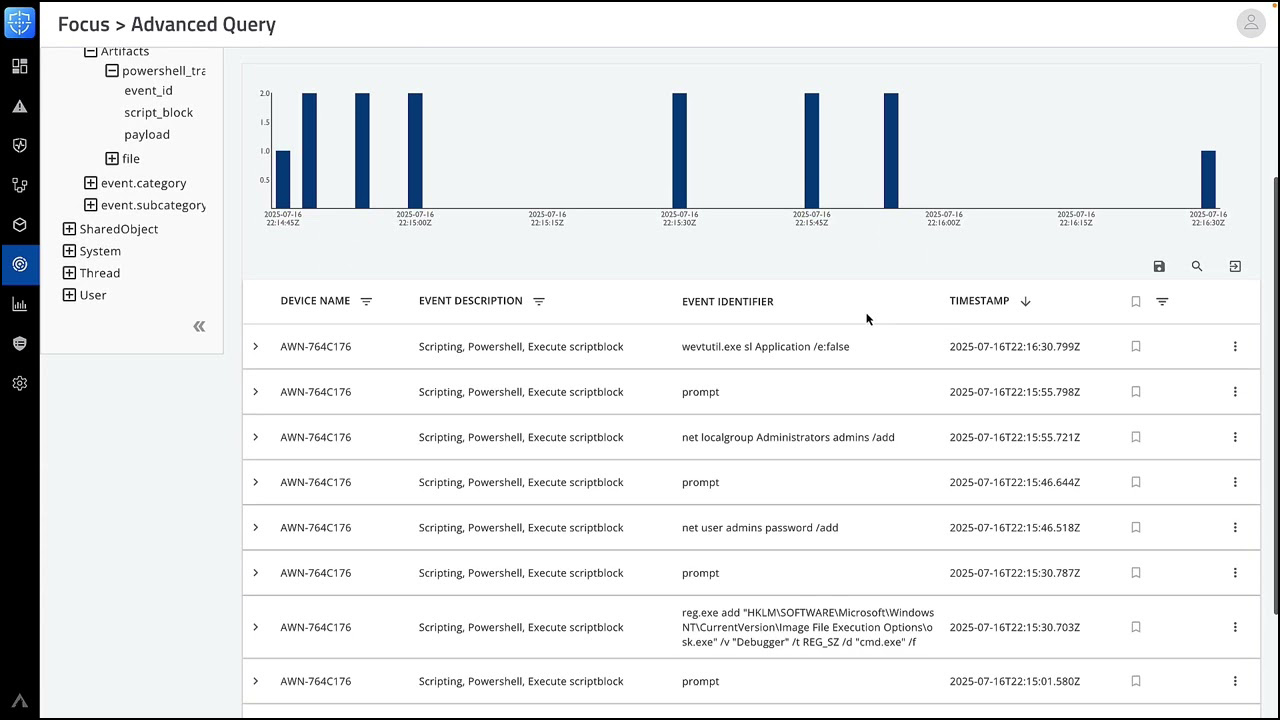This screenshot has height=720, width=1280.
Task: Open the reports bar chart sidebar icon
Action: point(20,304)
